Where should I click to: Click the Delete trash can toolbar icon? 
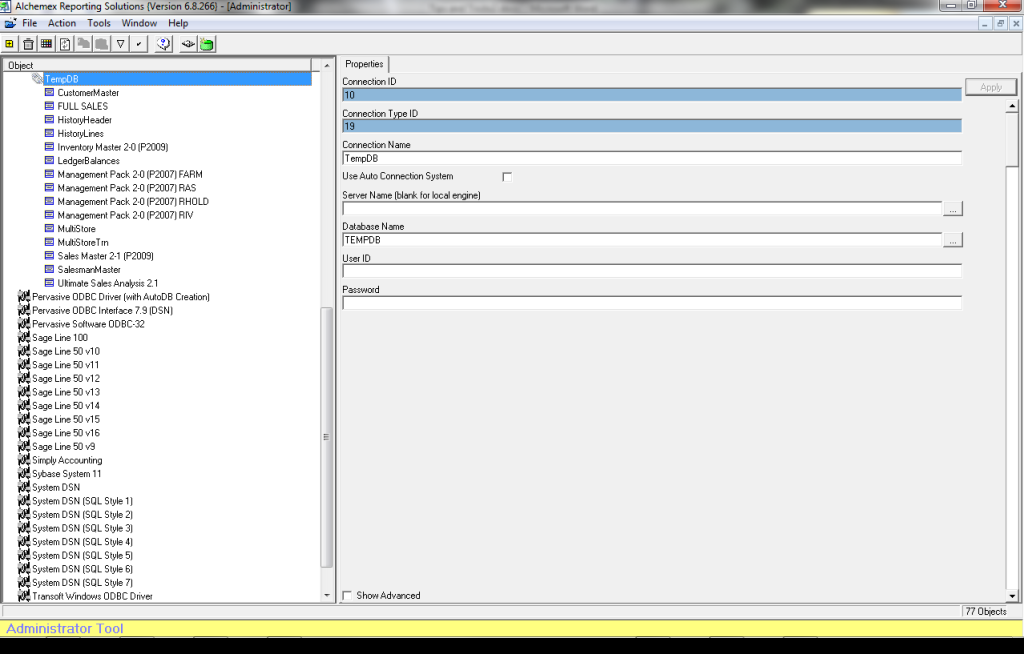click(28, 43)
